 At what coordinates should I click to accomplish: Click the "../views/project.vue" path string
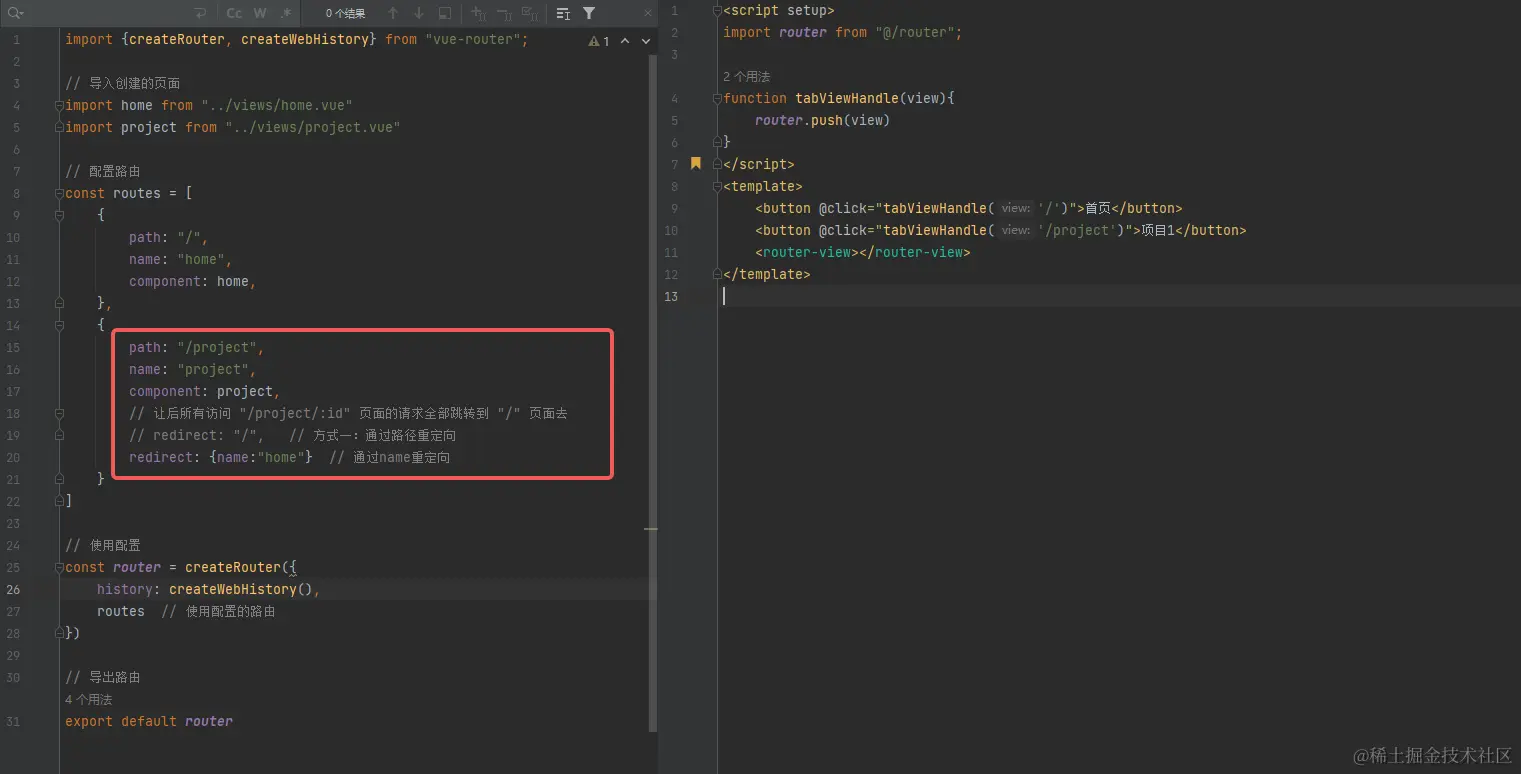click(313, 127)
